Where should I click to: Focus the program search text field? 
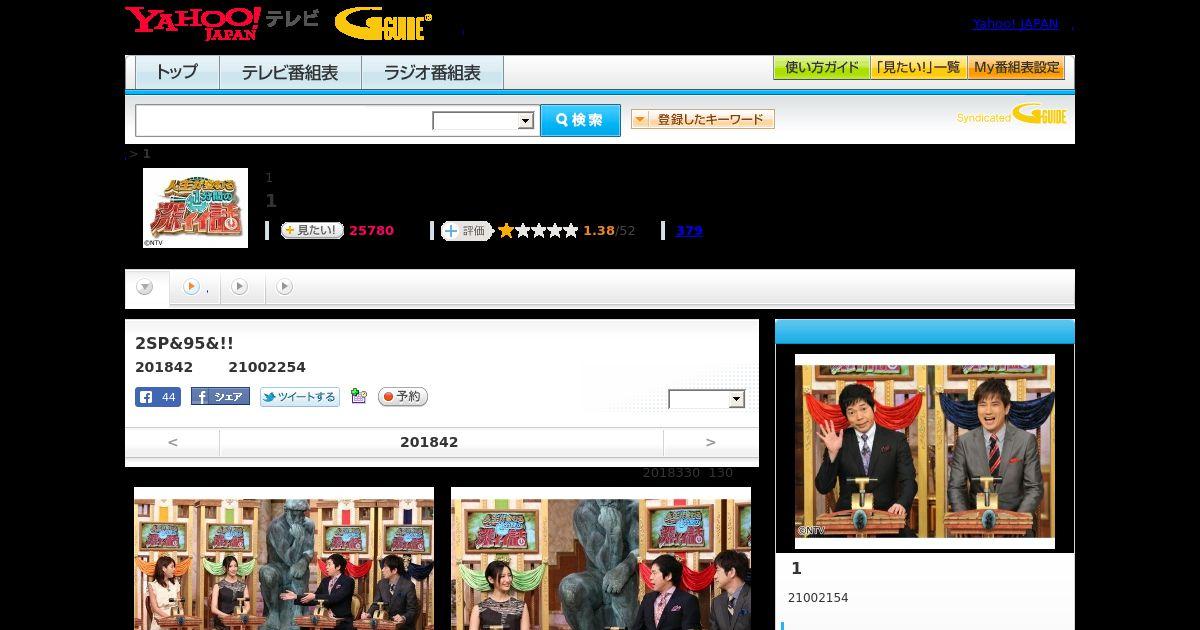(284, 120)
